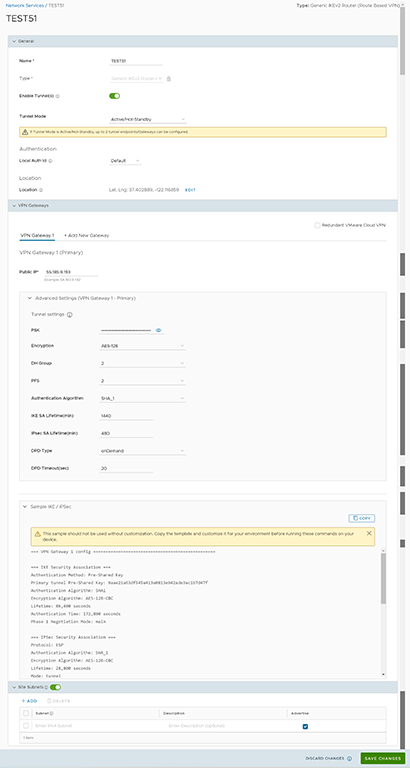Click info icon next to Location label
Screen dimensions: 410x768
pyautogui.click(x=41, y=190)
